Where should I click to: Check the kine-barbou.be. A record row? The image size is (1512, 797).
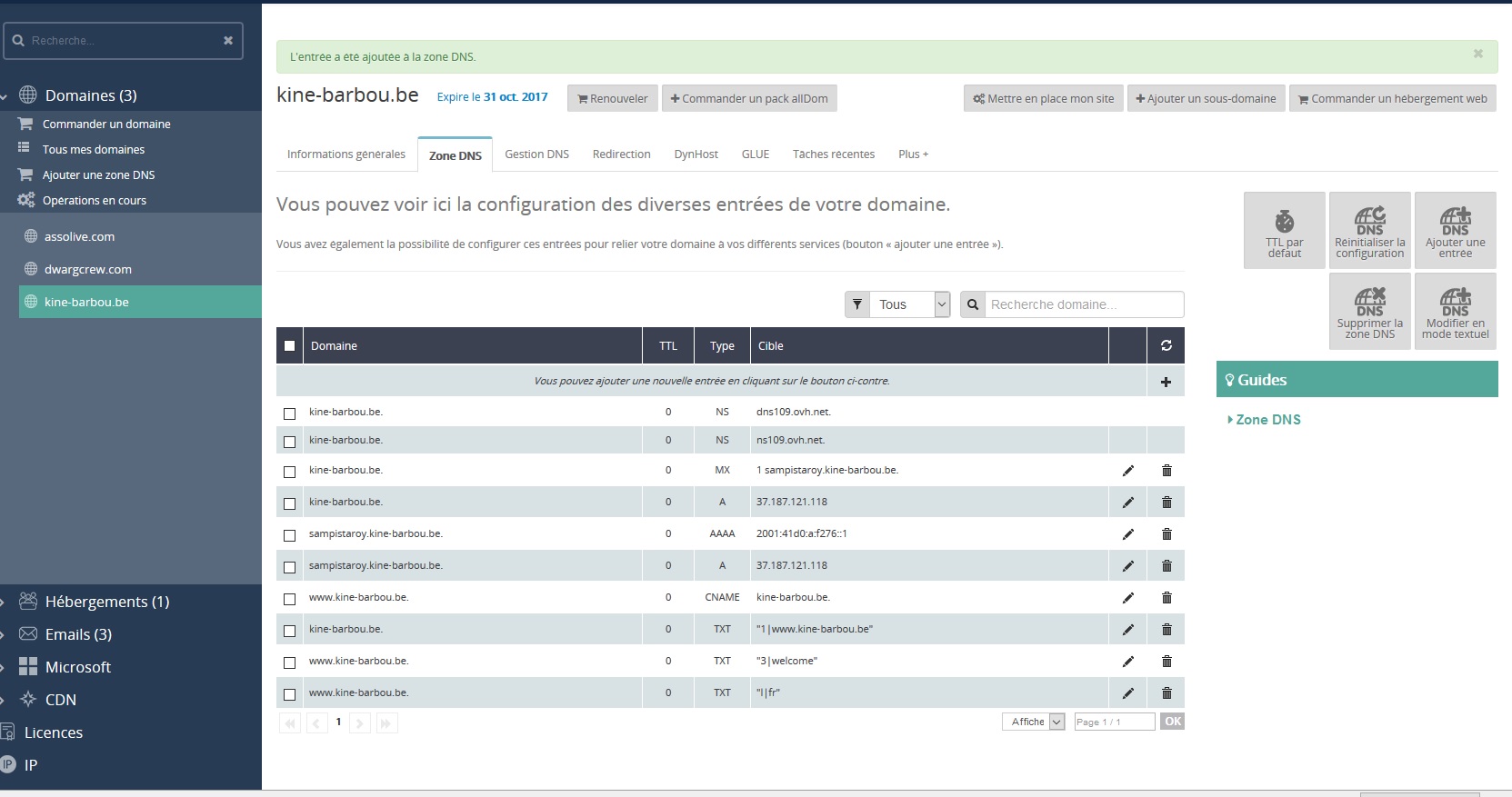[x=289, y=503]
